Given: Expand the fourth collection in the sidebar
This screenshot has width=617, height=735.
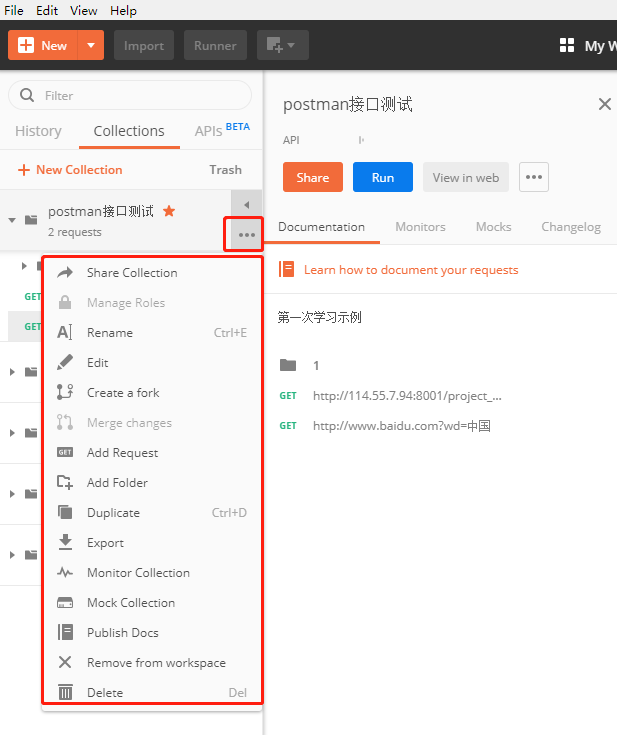Looking at the screenshot, I should [12, 494].
